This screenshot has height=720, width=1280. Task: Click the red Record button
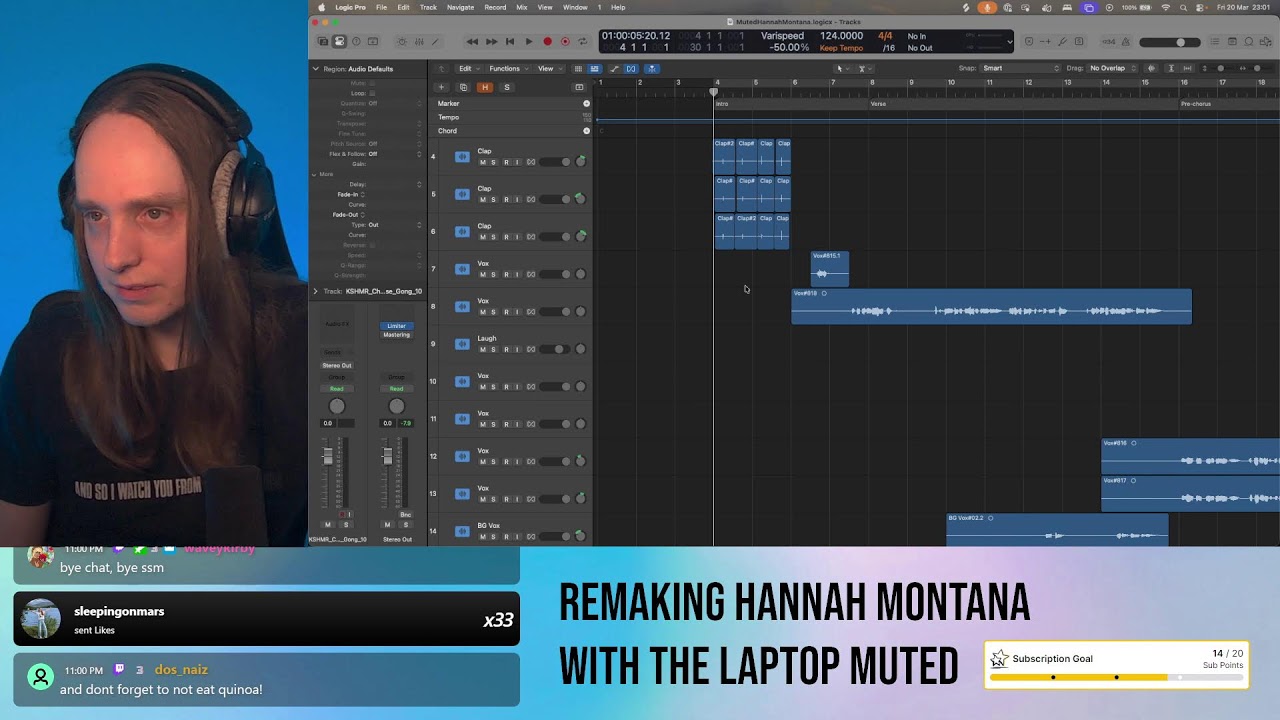click(547, 42)
